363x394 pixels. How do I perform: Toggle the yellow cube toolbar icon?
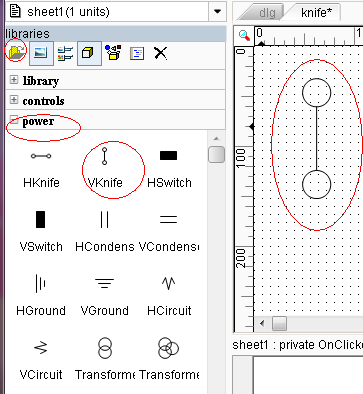(89, 53)
